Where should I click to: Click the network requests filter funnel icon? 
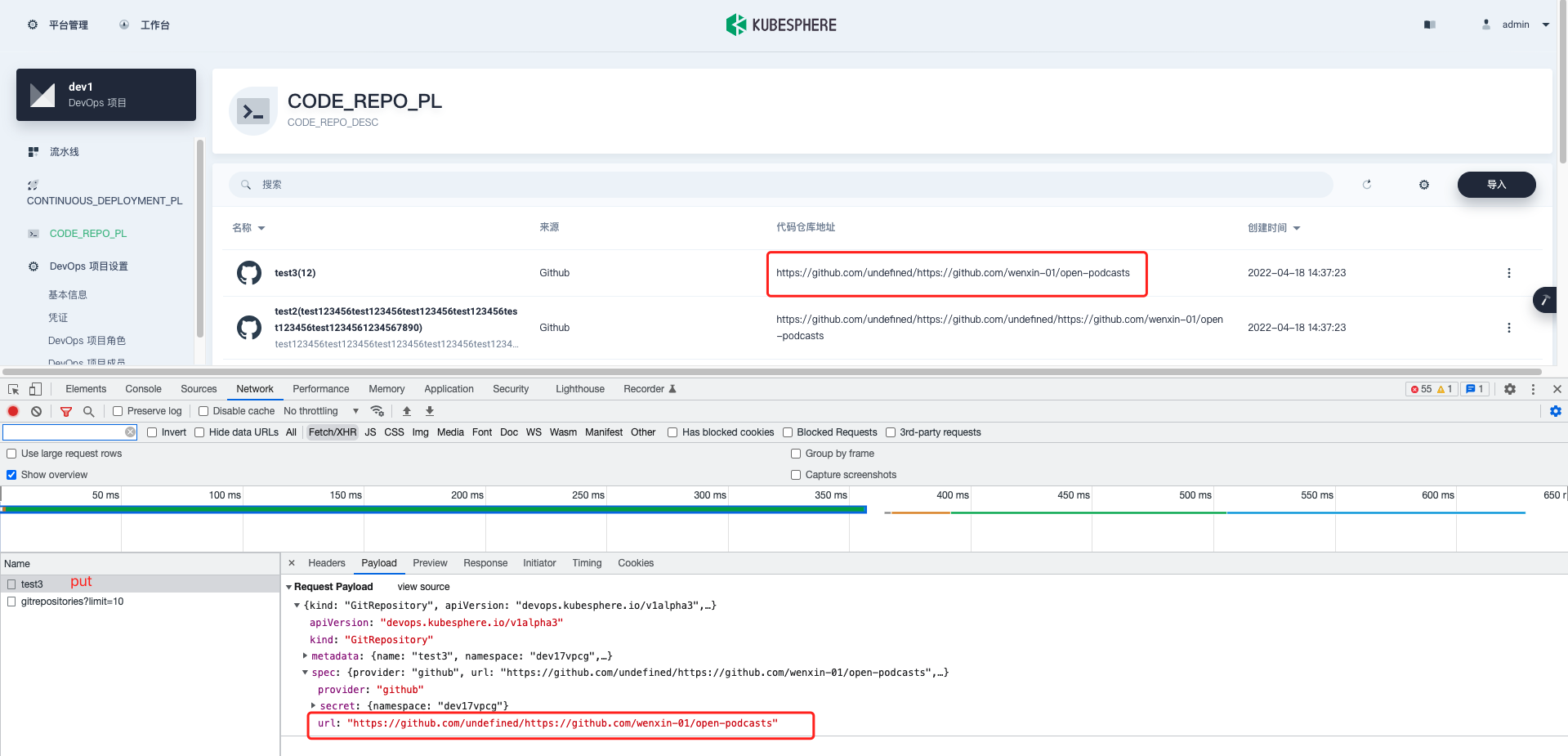click(65, 411)
